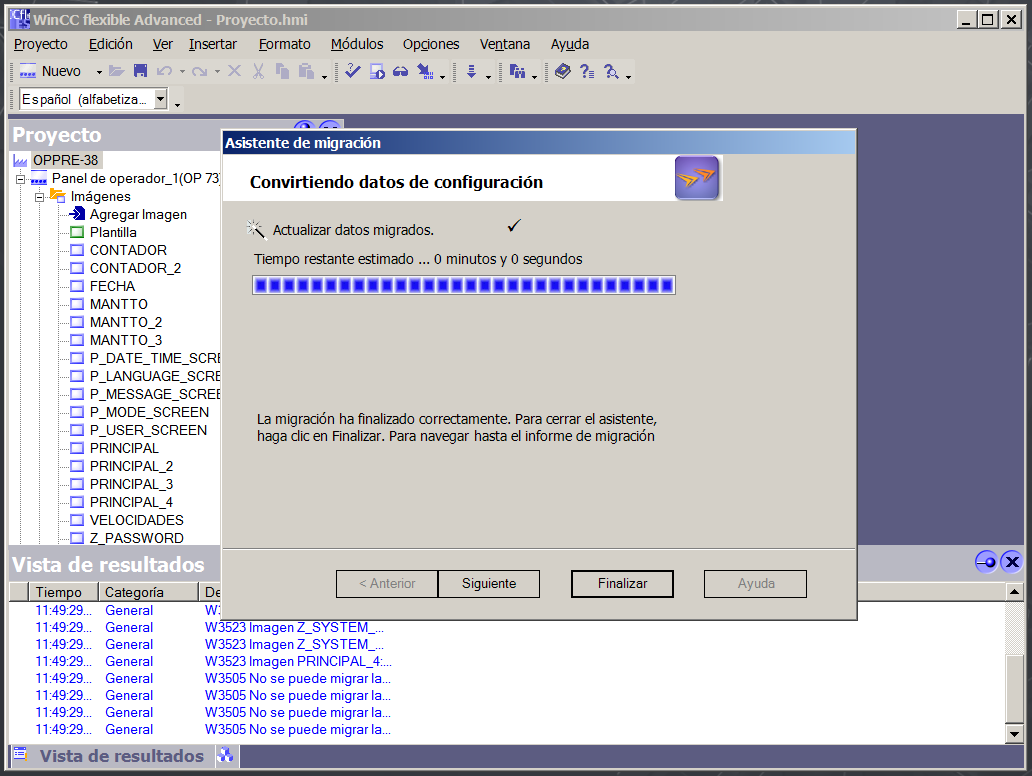
Task: Run the consistency check (checkmark) icon
Action: click(353, 71)
